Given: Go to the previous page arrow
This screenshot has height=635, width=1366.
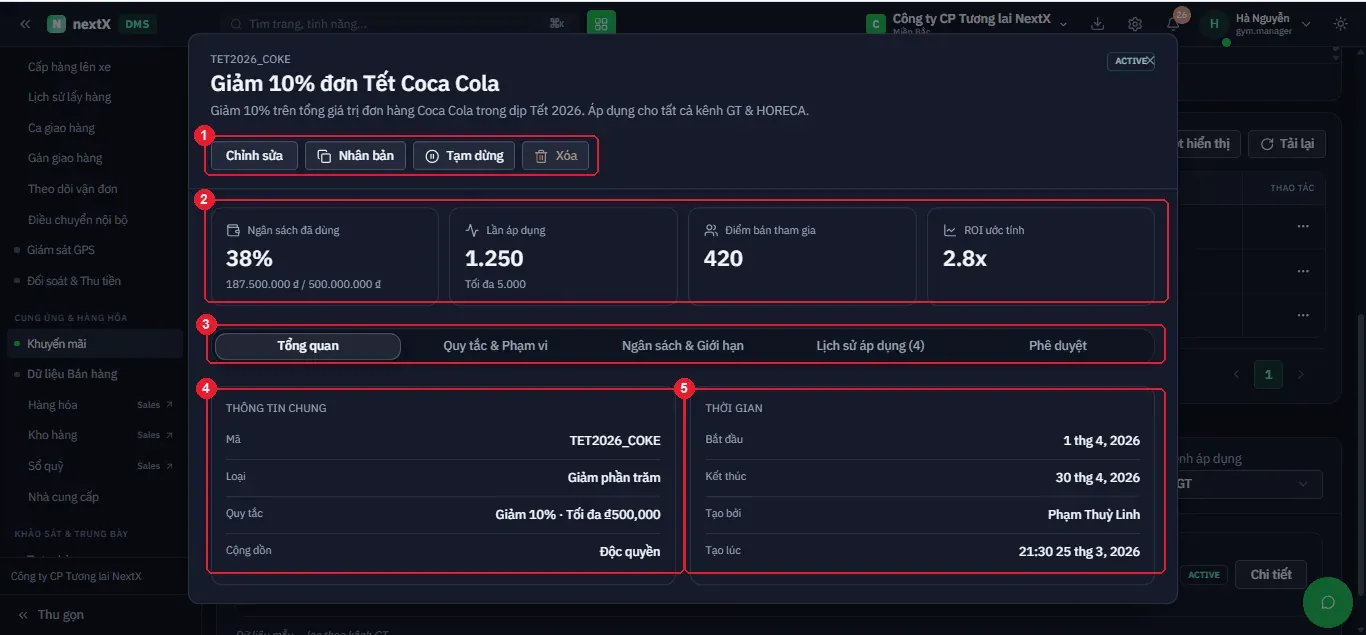Looking at the screenshot, I should [x=1236, y=374].
